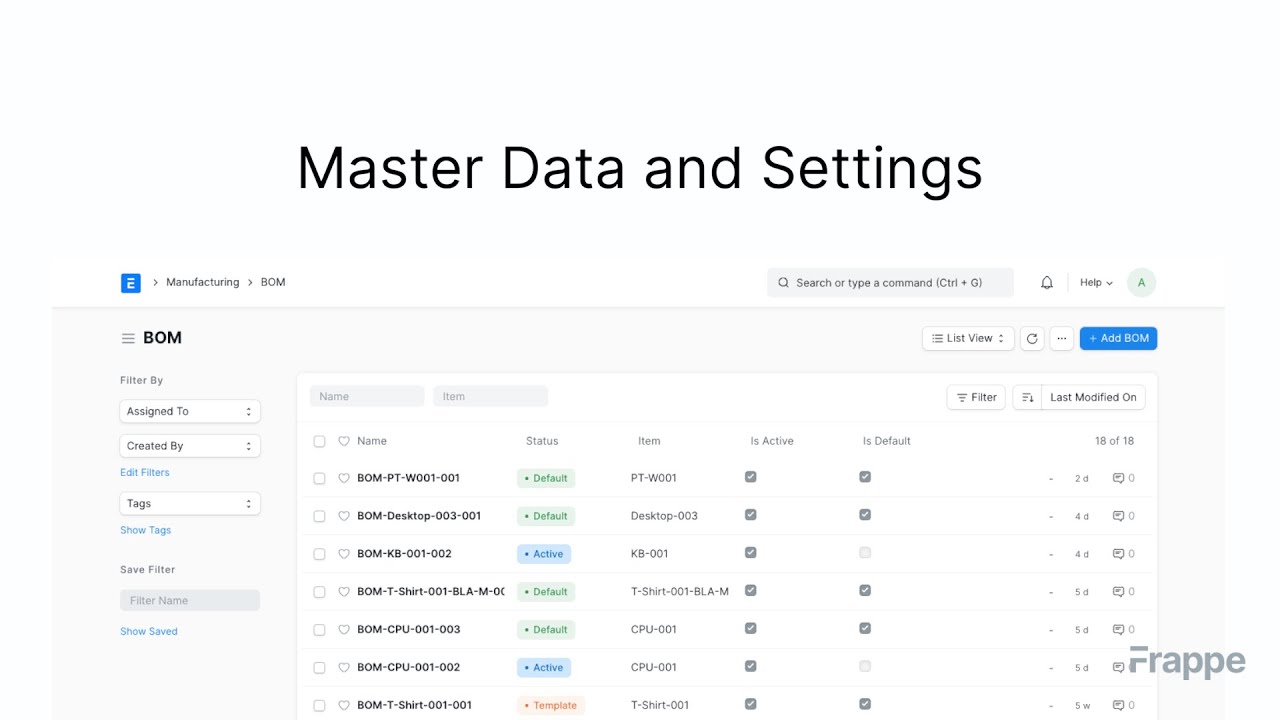Select the BOM-PT-W001-001 row checkbox
This screenshot has height=720, width=1280.
pyautogui.click(x=319, y=479)
